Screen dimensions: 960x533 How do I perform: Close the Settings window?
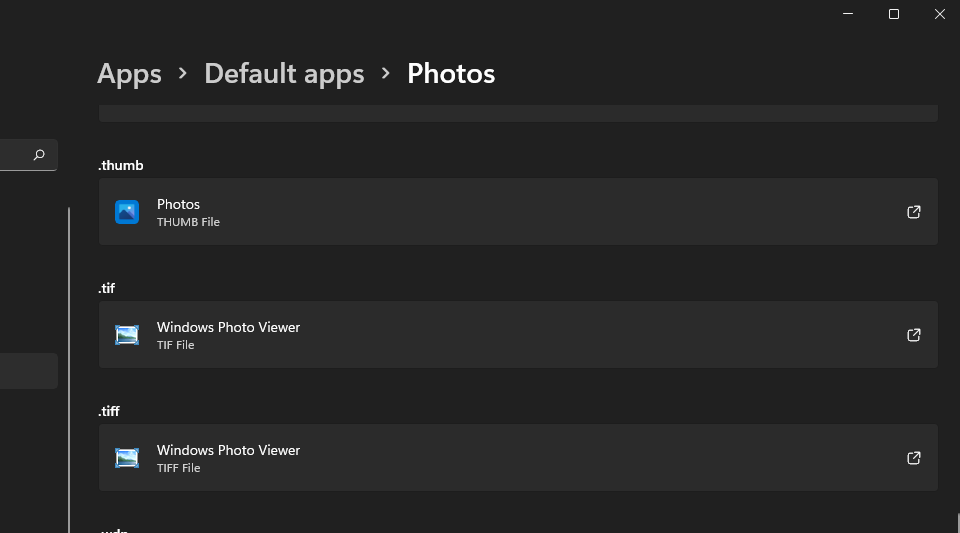(x=940, y=14)
